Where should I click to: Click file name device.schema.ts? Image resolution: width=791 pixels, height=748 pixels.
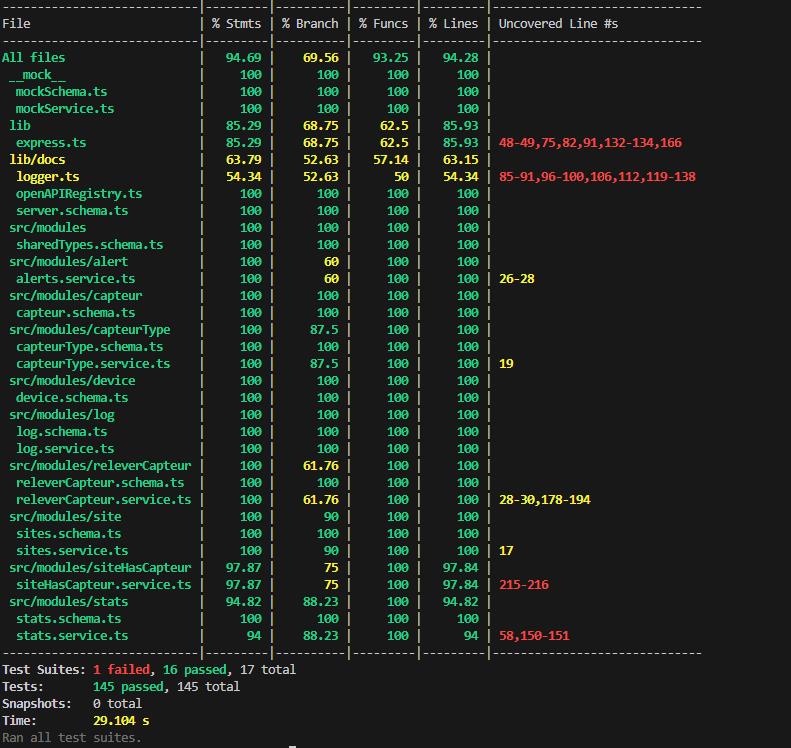click(72, 398)
